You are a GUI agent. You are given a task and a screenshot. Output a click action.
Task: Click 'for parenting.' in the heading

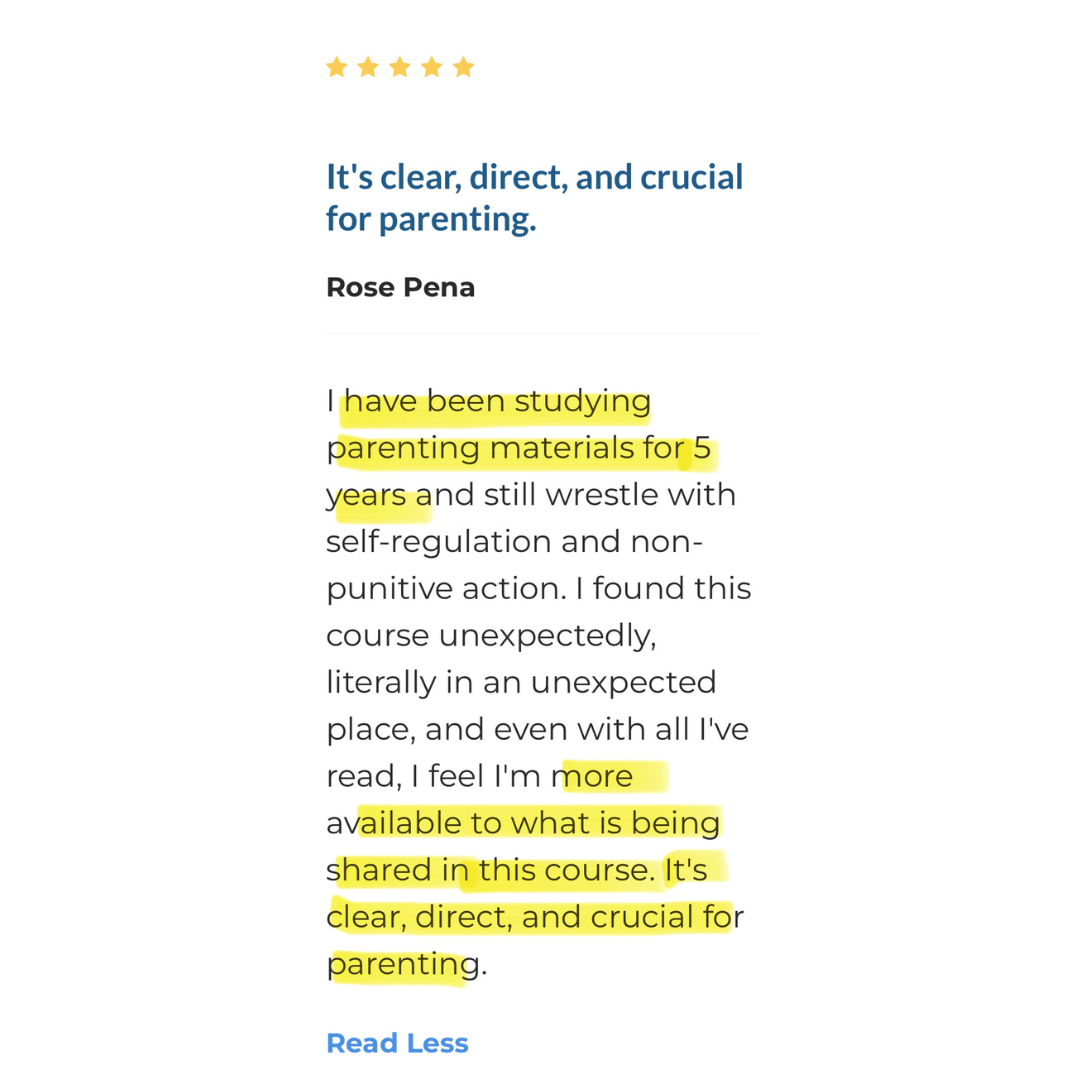coord(431,219)
